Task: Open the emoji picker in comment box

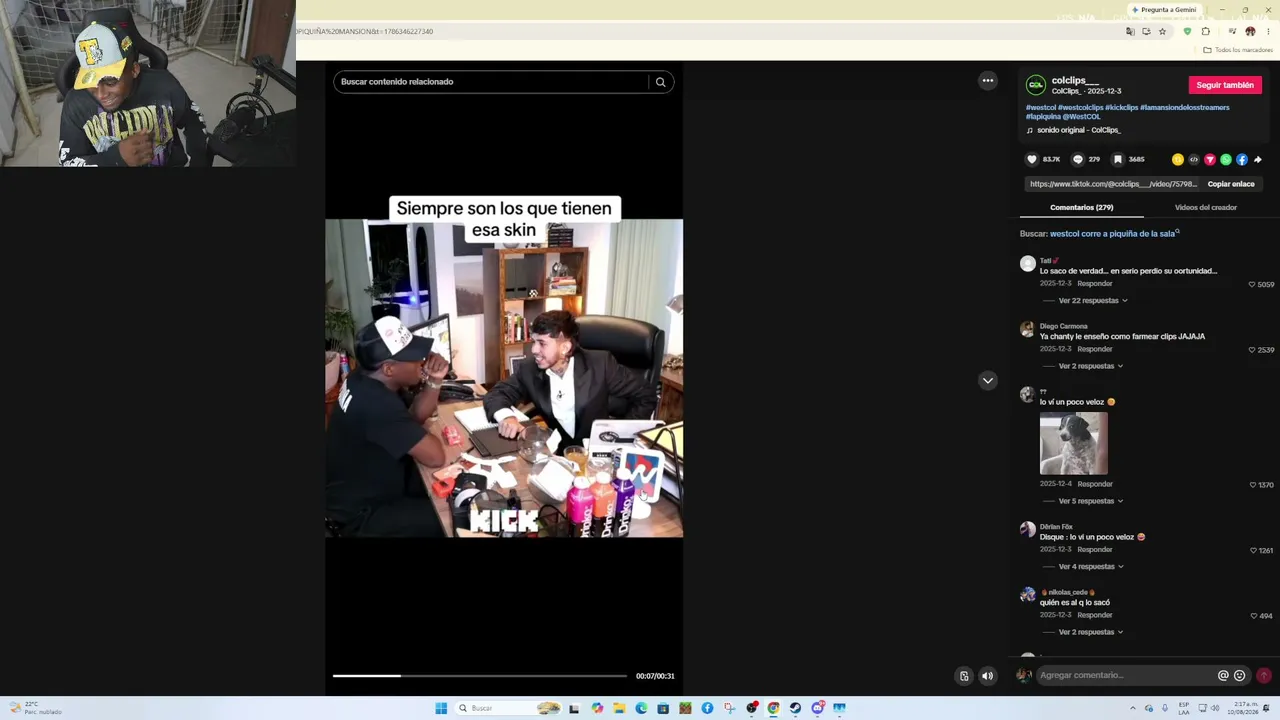Action: 1240,676
